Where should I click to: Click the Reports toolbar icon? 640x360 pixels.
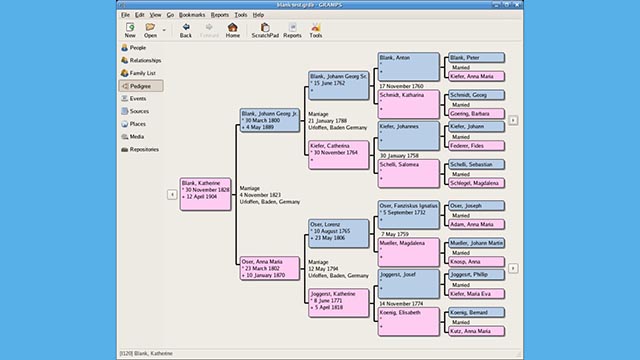click(x=292, y=31)
